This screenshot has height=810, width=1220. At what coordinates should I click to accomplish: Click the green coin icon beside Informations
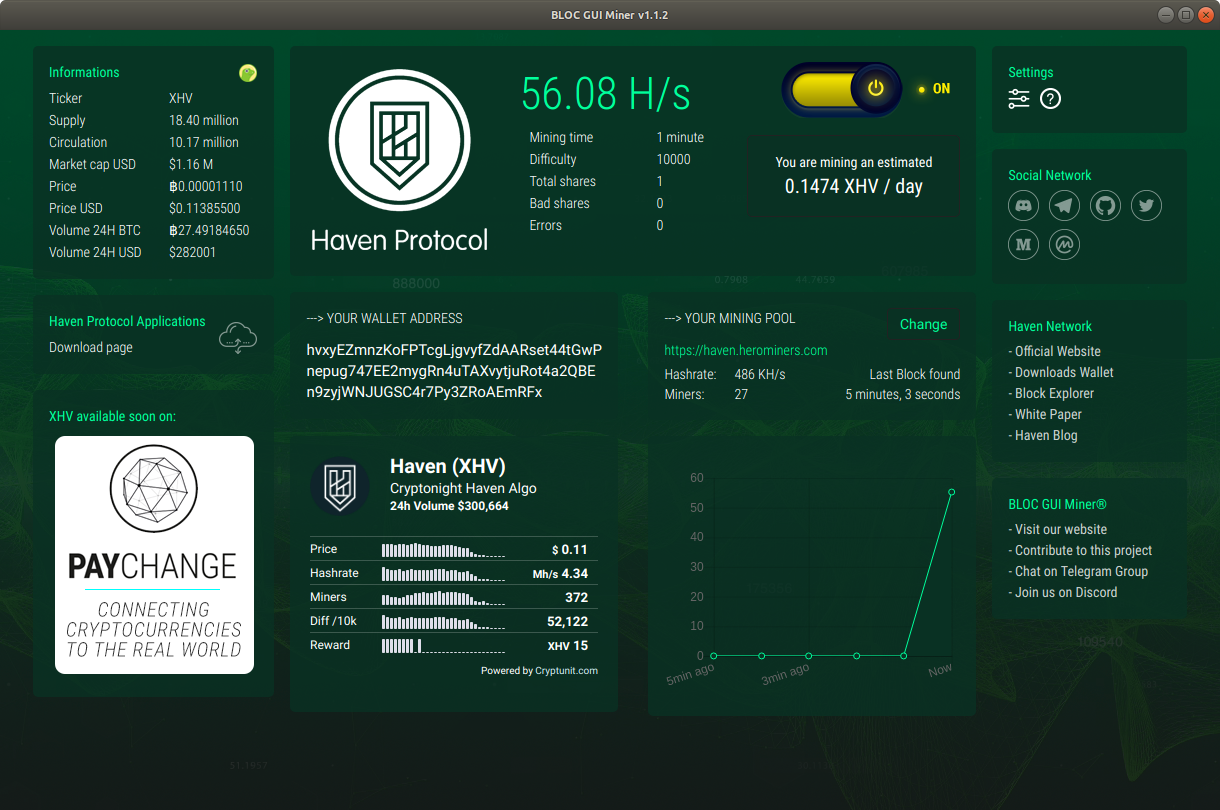(248, 72)
